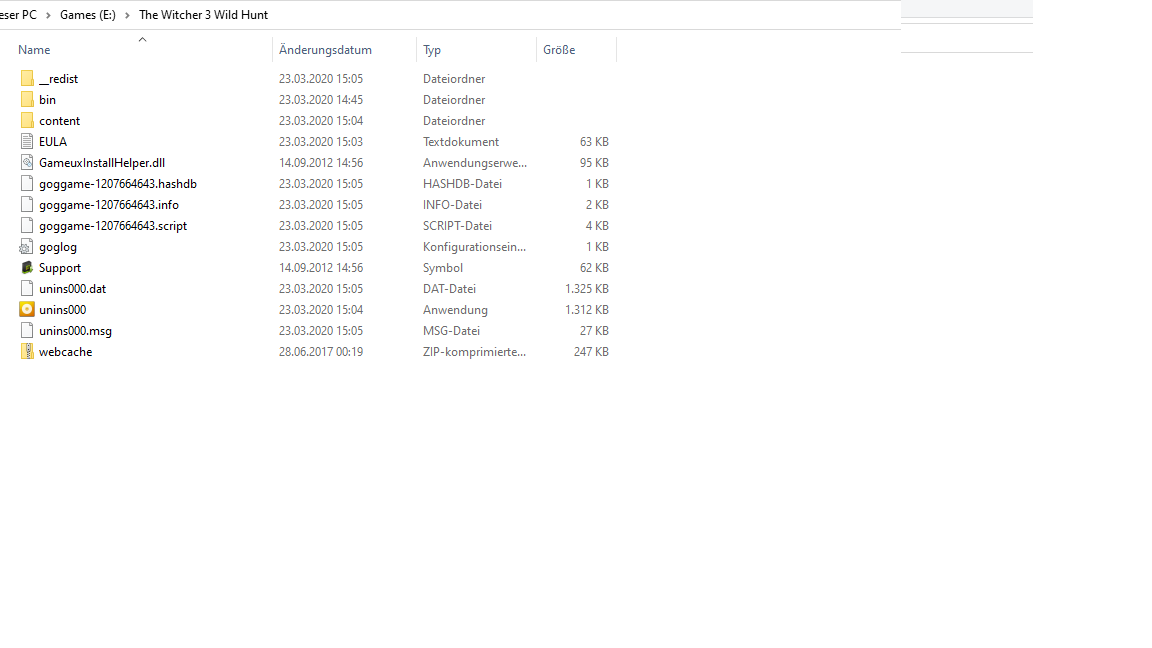Sort by the Größe column header
This screenshot has width=1152, height=648.
click(559, 50)
